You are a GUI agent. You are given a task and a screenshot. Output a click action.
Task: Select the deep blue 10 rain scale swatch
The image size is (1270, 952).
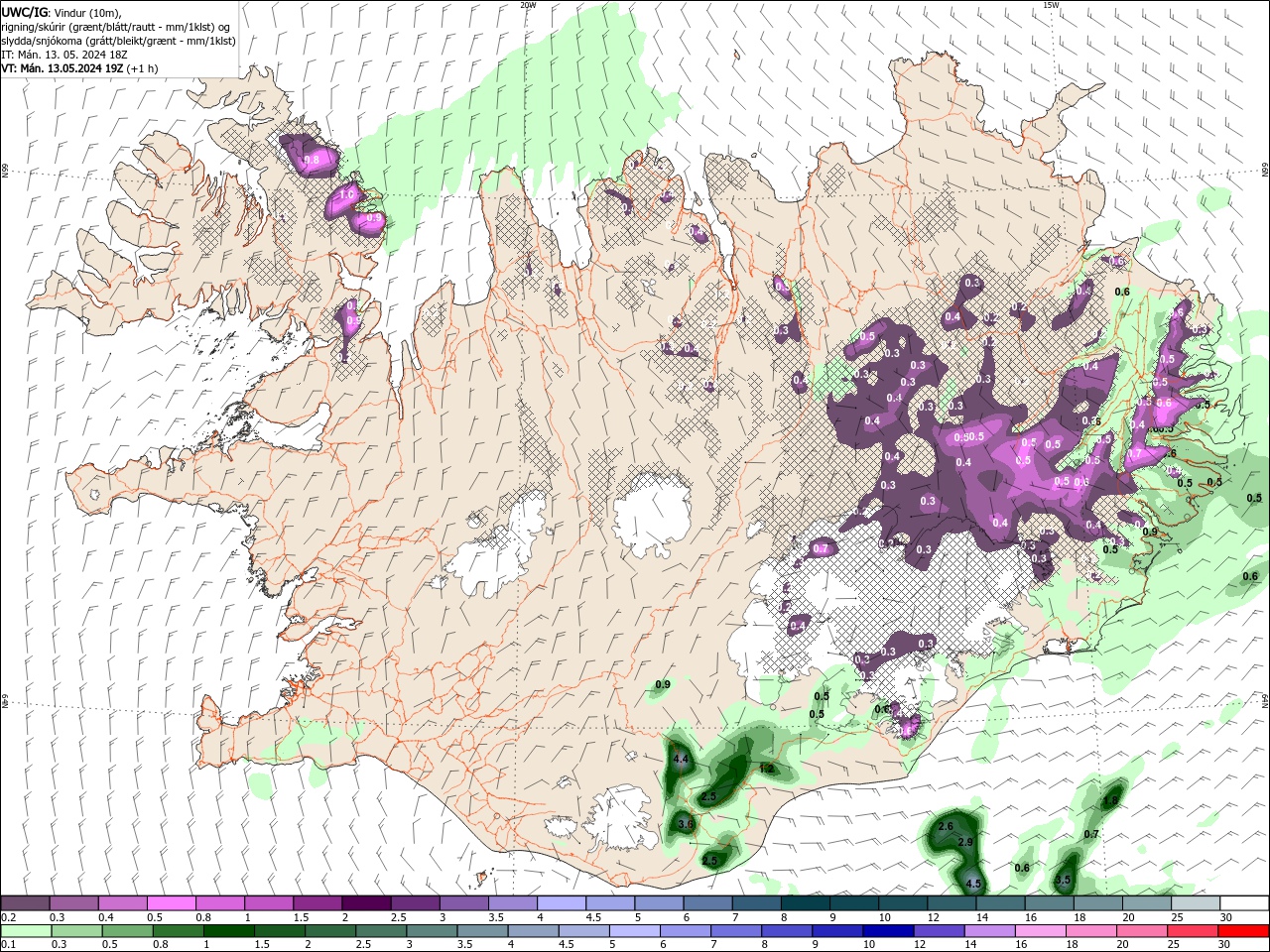(887, 931)
